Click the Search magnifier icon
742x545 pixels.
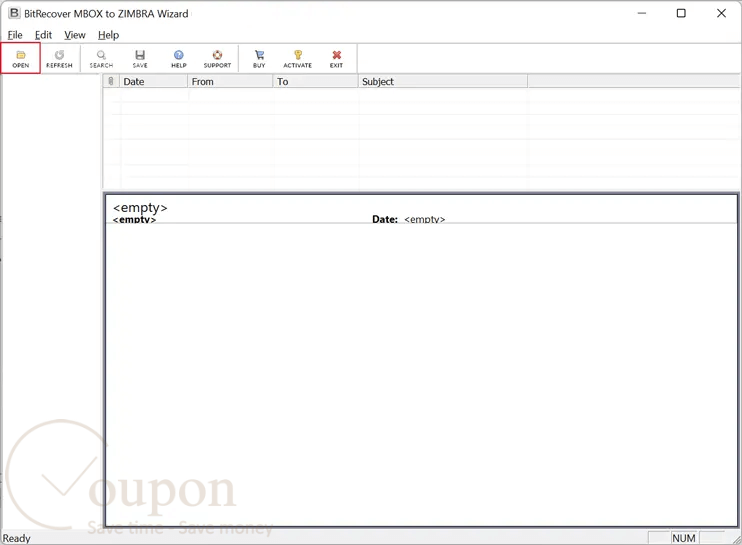tap(101, 58)
